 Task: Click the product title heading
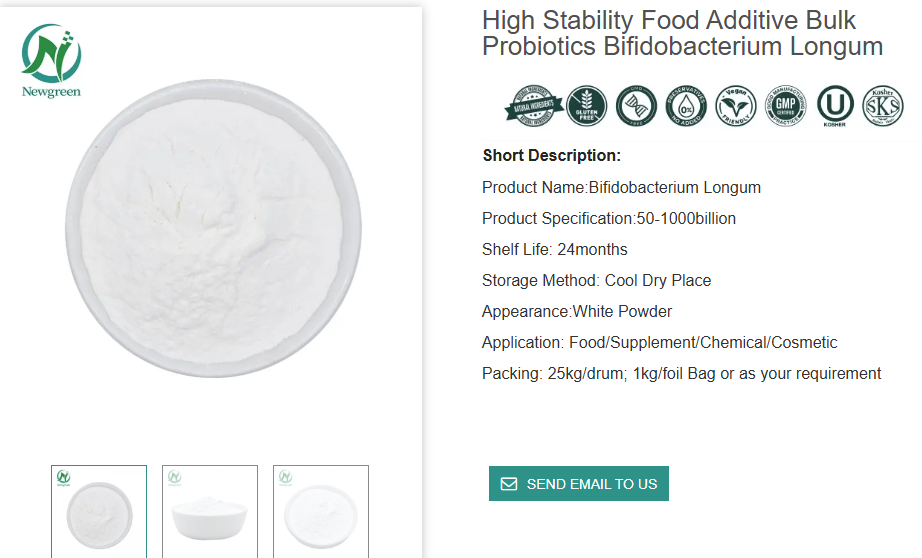tap(682, 33)
